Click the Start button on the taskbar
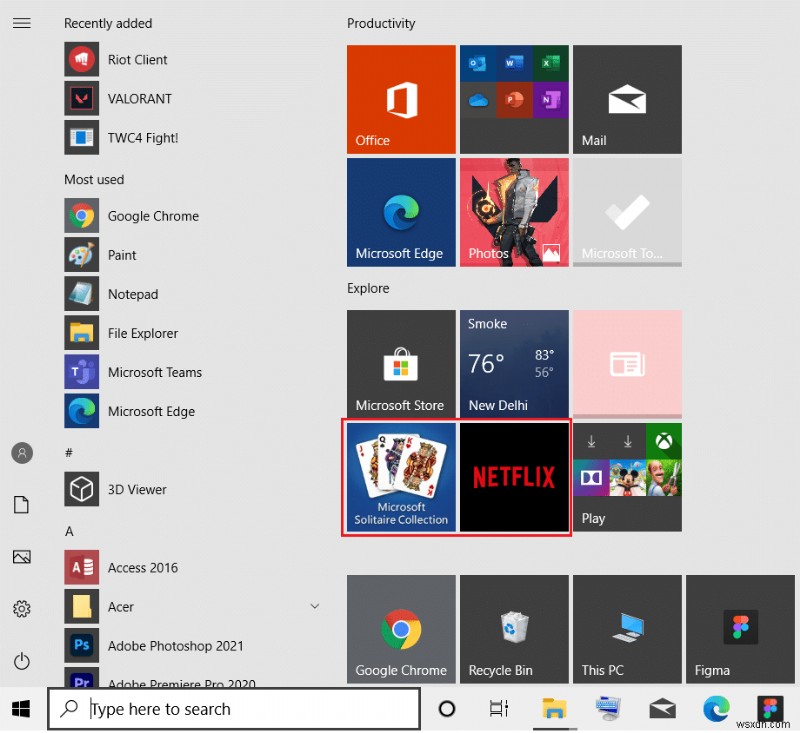Viewport: 800px width, 733px height. coord(20,709)
